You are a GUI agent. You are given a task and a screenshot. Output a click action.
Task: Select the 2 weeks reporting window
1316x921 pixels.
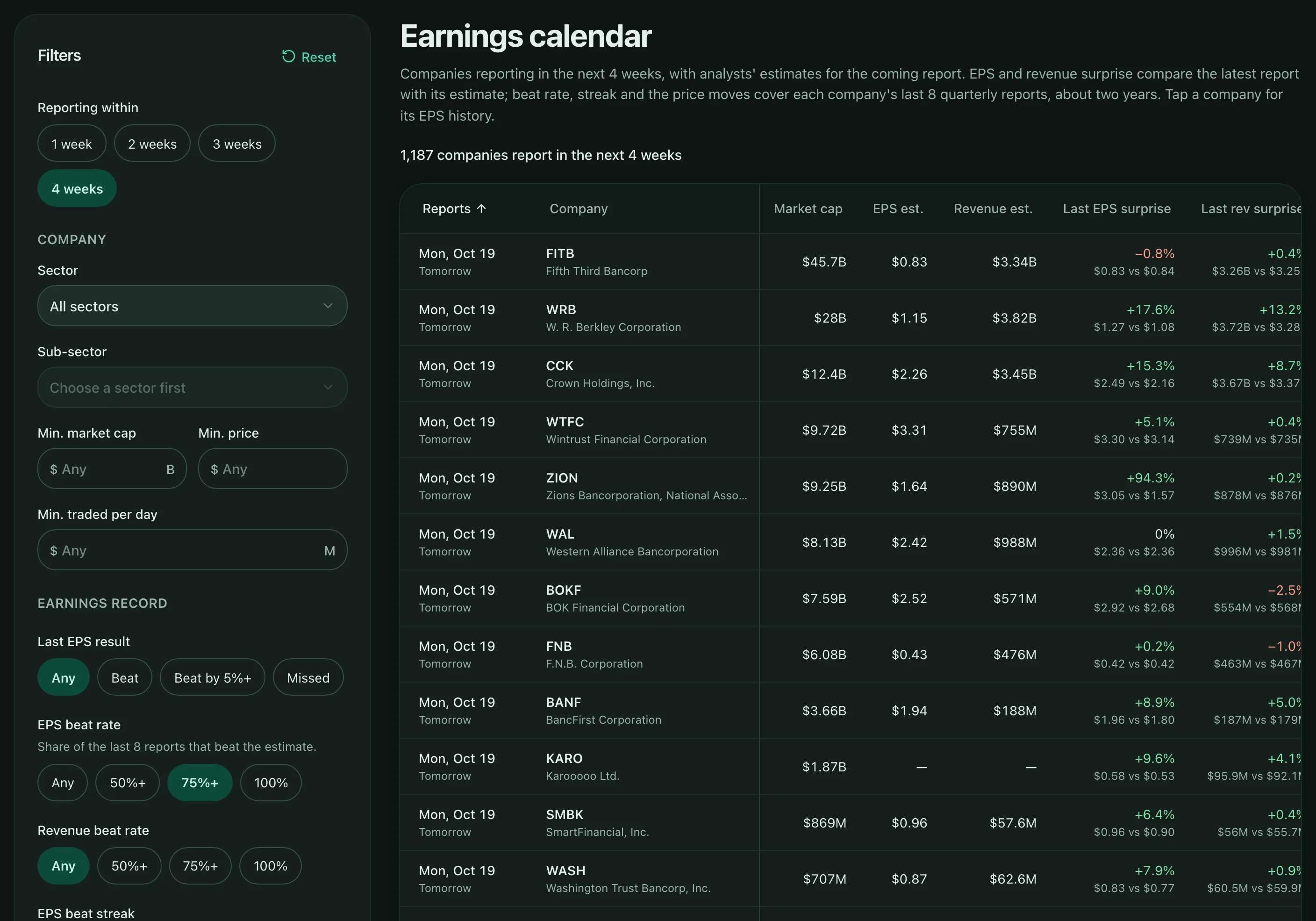152,144
